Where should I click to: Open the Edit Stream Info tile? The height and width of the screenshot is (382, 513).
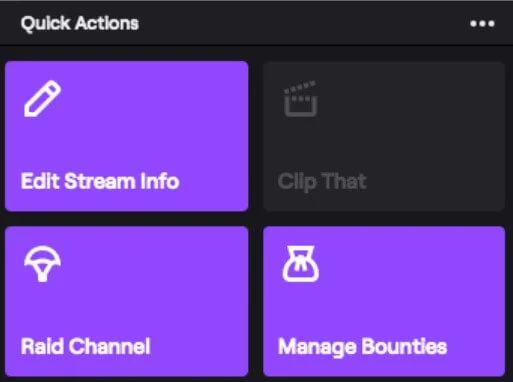pos(127,136)
